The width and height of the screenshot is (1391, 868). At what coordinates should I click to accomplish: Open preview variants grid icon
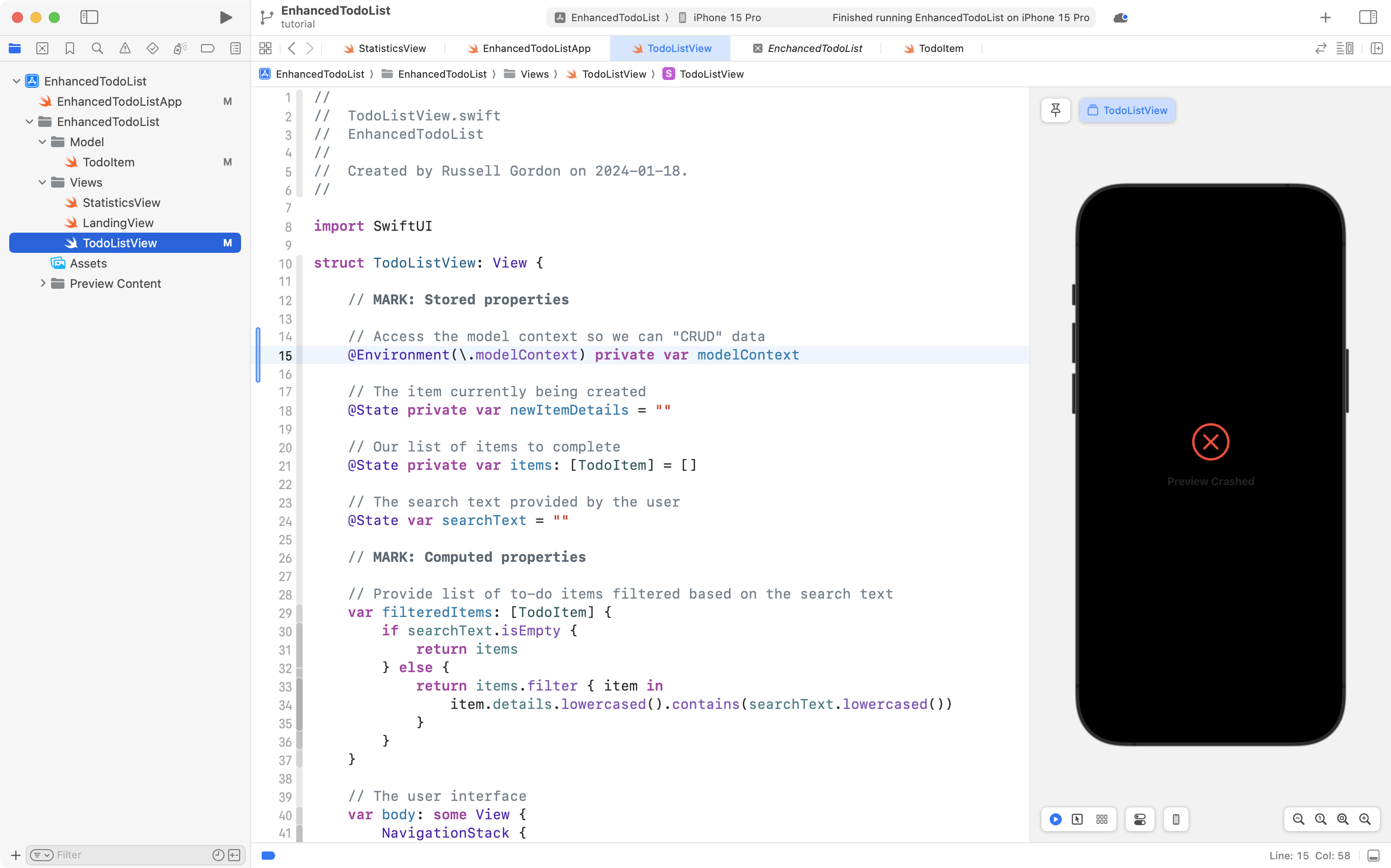(1102, 819)
